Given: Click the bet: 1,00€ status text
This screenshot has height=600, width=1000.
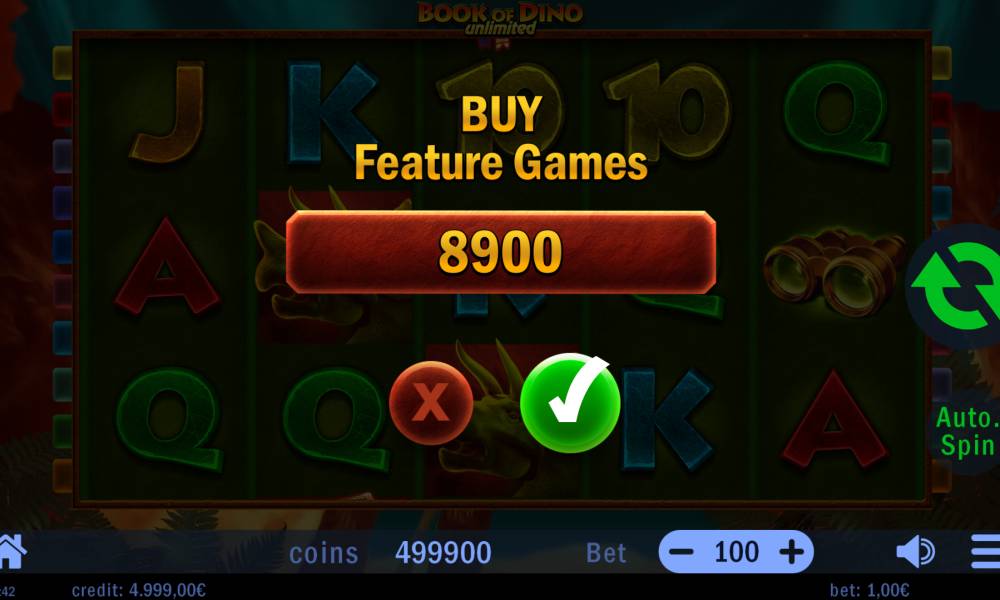Looking at the screenshot, I should click(x=869, y=590).
